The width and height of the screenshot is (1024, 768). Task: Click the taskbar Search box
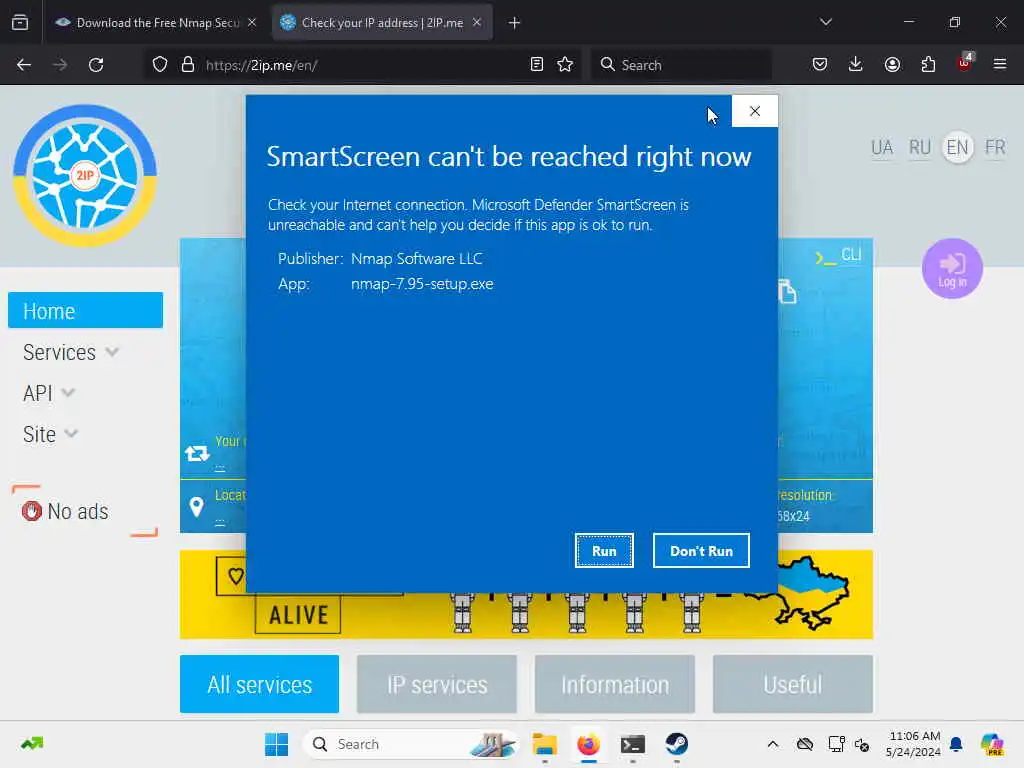[x=411, y=744]
